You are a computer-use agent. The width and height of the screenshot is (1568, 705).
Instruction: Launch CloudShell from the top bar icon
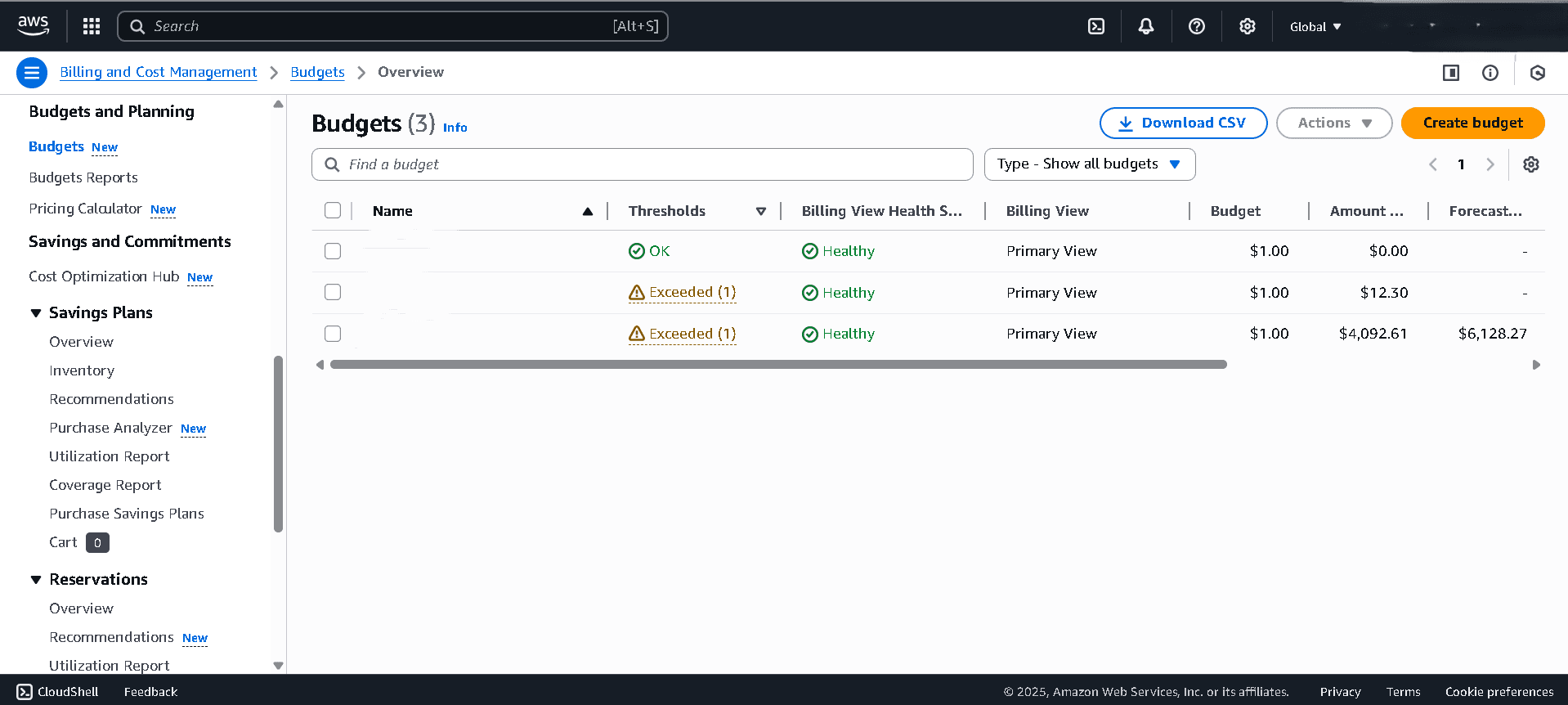[1096, 26]
